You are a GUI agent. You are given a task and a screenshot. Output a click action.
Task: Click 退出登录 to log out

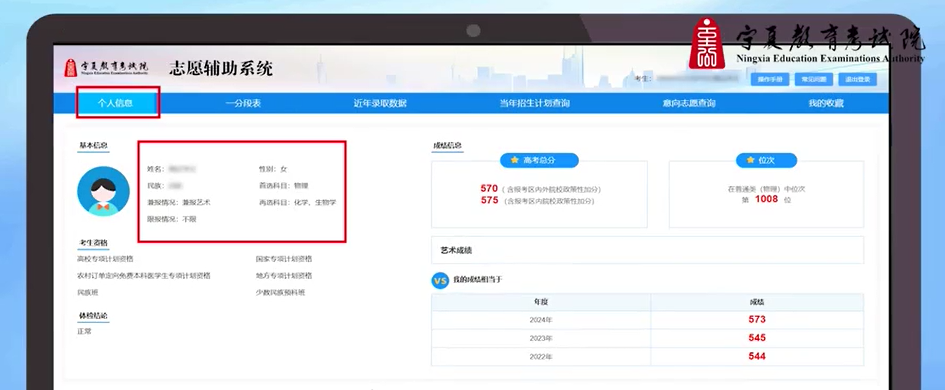pos(858,79)
